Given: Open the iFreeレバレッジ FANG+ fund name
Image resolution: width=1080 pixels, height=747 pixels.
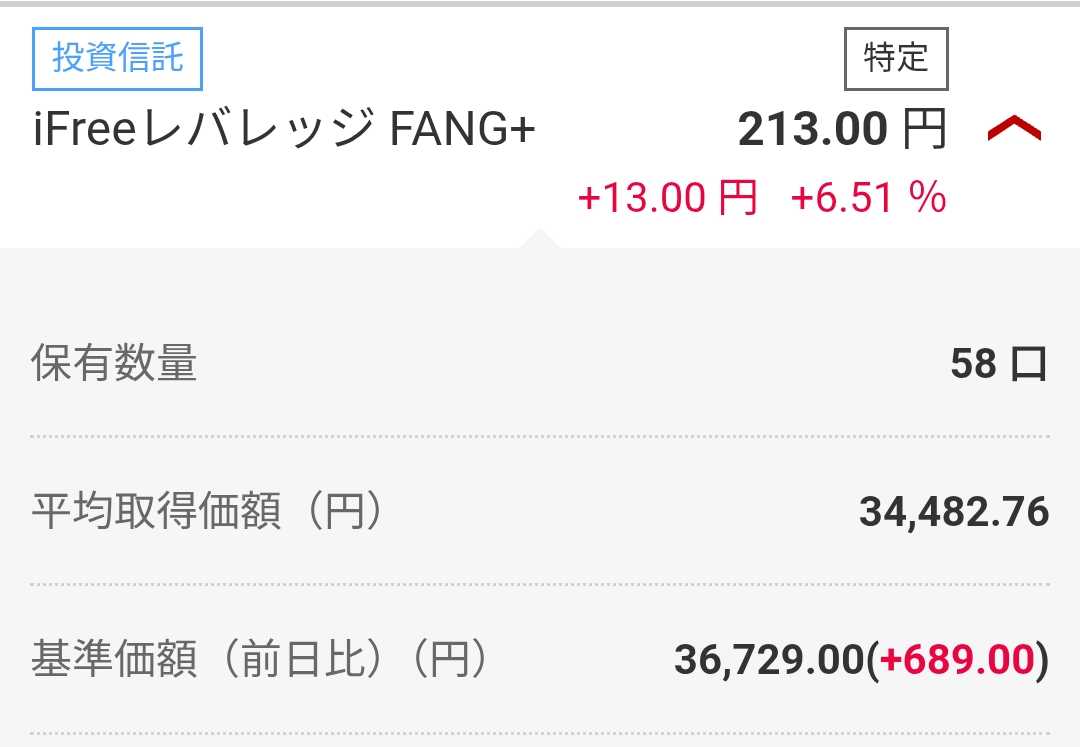Looking at the screenshot, I should point(285,131).
